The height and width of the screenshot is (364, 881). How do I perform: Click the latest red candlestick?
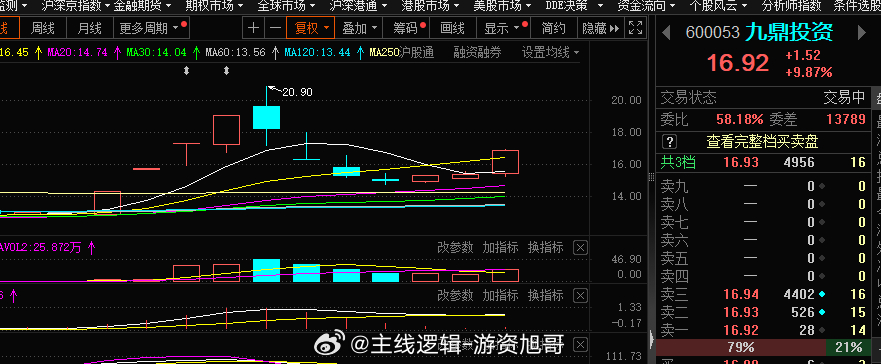pyautogui.click(x=505, y=162)
